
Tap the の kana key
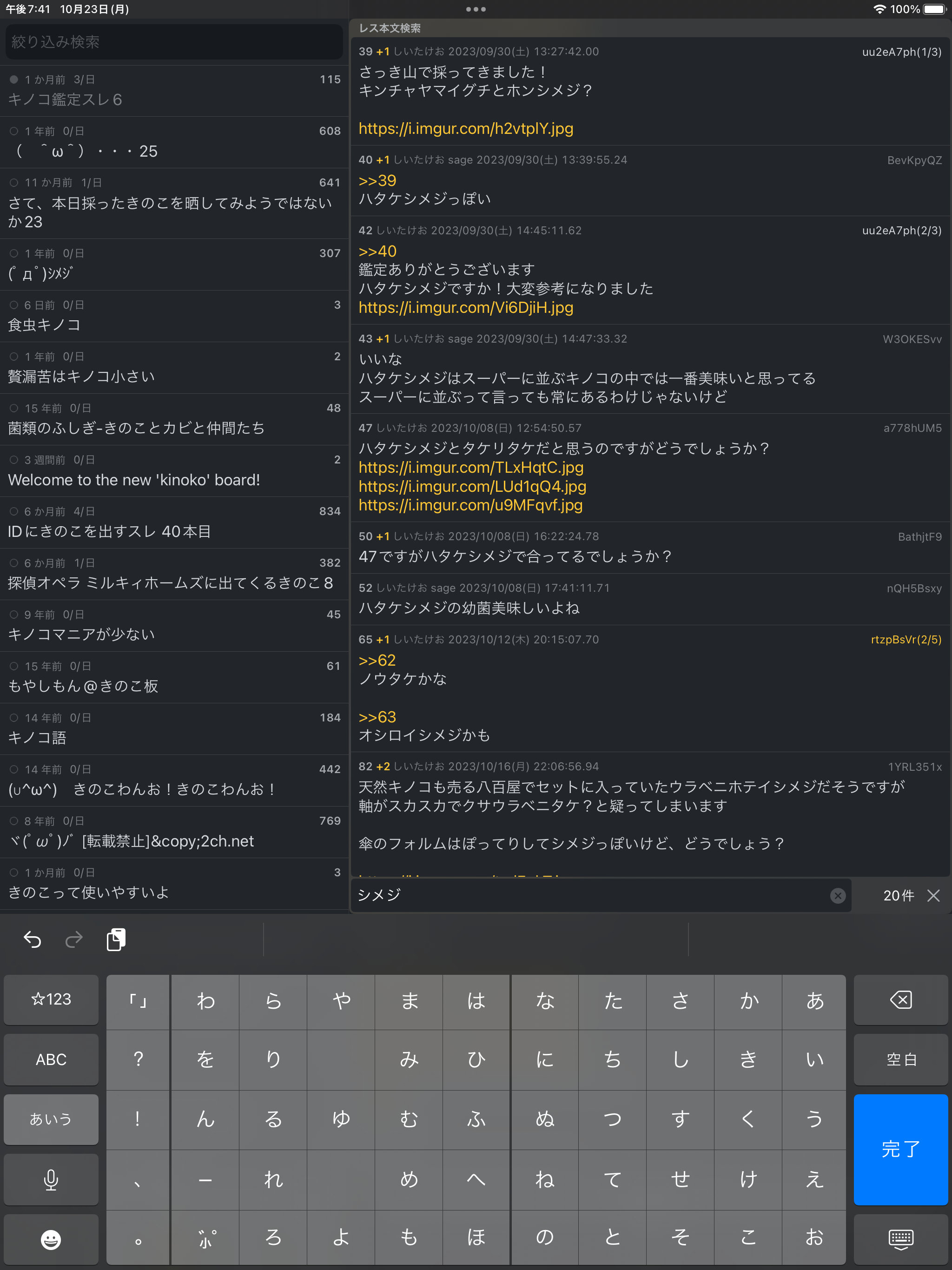click(544, 1238)
